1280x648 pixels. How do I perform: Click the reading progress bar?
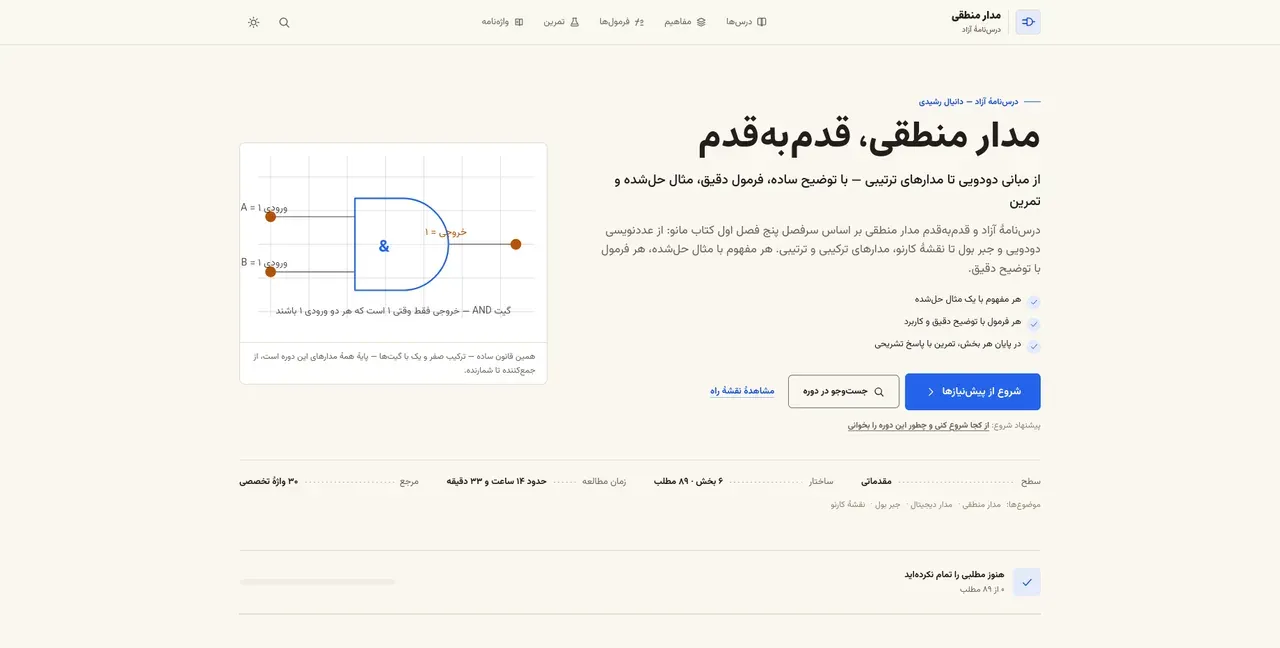point(318,582)
